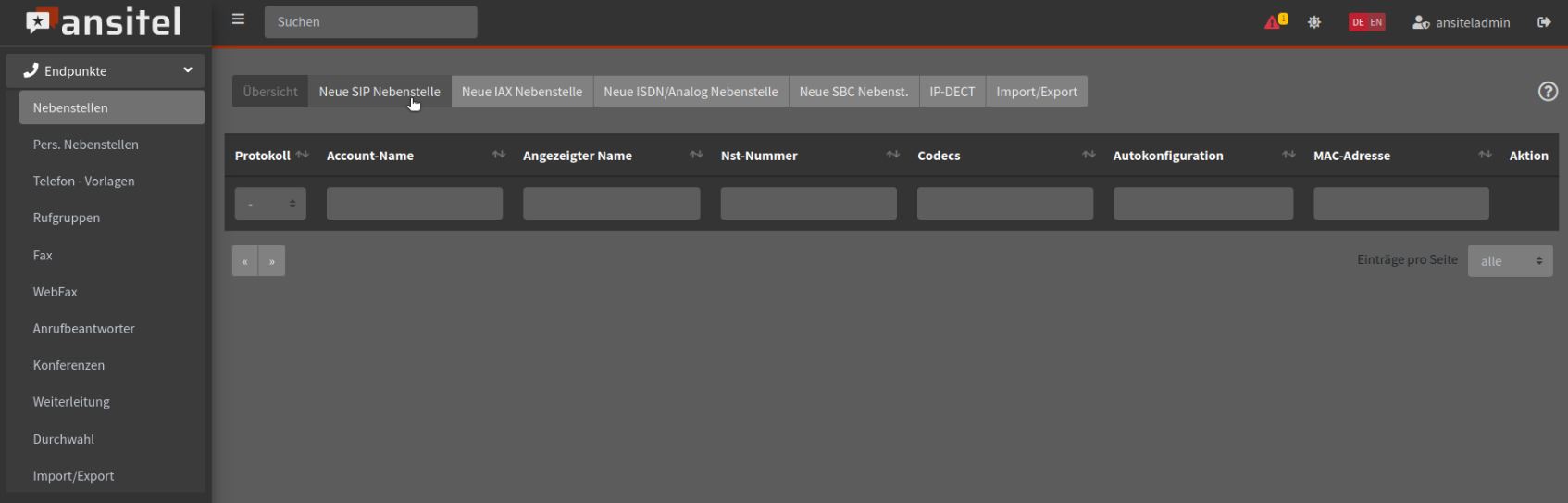The image size is (1568, 503).
Task: Open Neue ISDN/Analog Nebenstelle tab
Action: coord(691,92)
